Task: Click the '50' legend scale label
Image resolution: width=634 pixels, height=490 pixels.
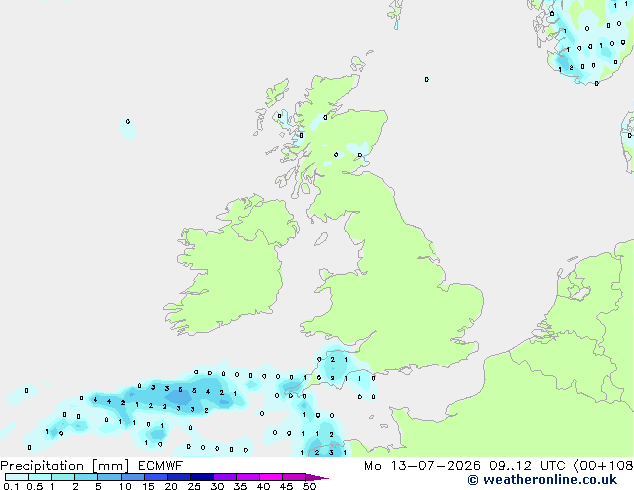Action: pos(309,486)
